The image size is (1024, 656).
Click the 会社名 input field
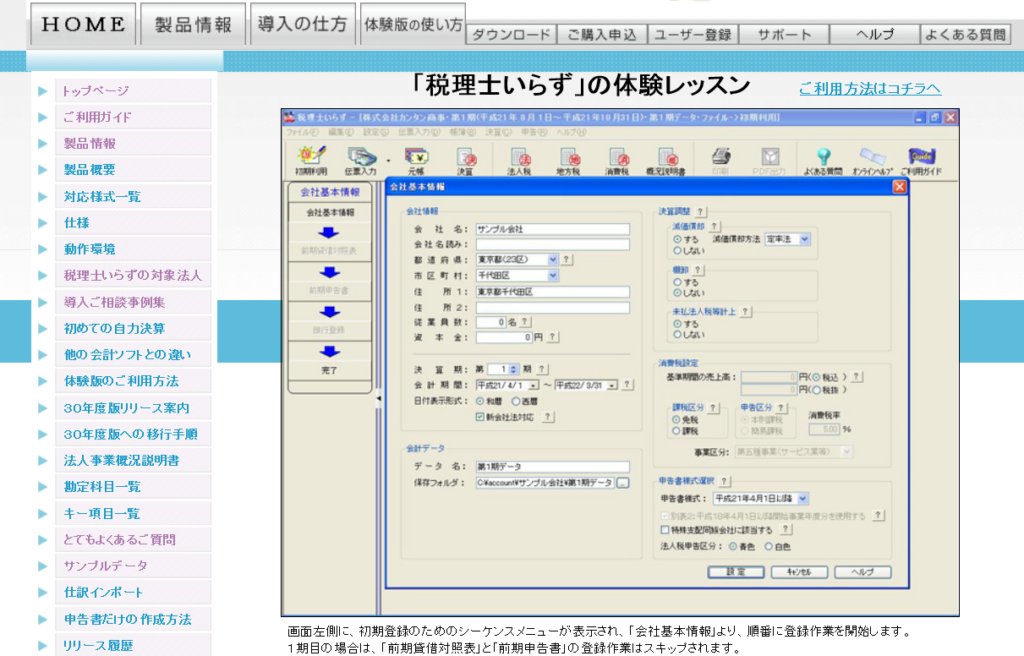pos(552,229)
